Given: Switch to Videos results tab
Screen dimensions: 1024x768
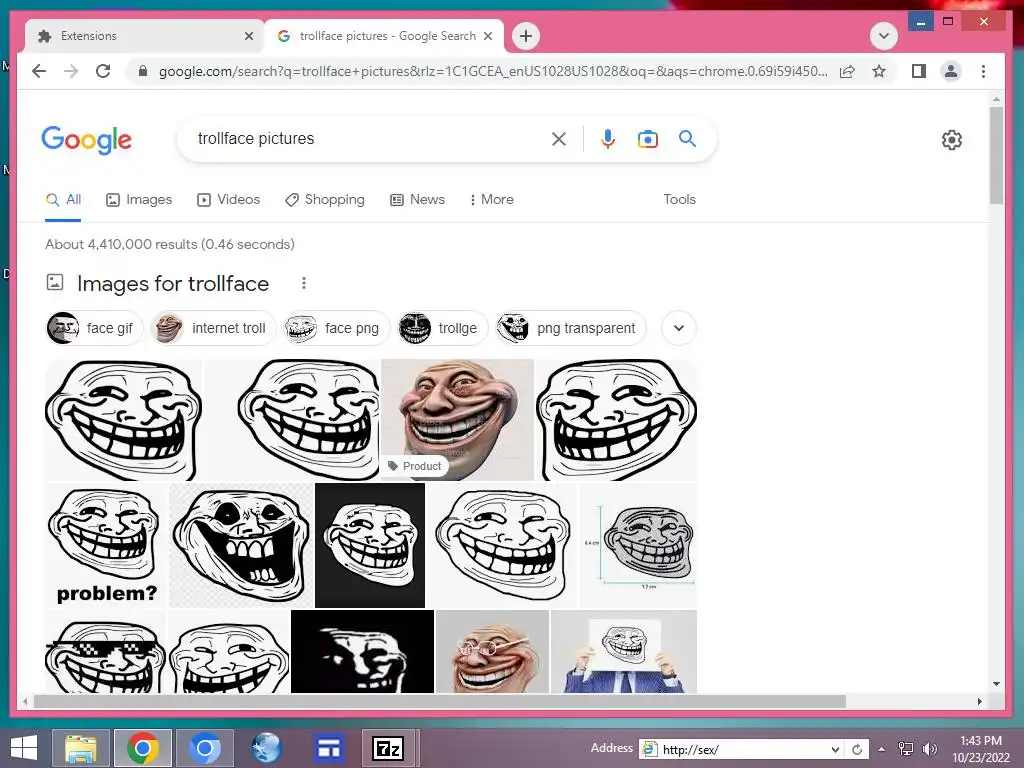Looking at the screenshot, I should coord(229,200).
